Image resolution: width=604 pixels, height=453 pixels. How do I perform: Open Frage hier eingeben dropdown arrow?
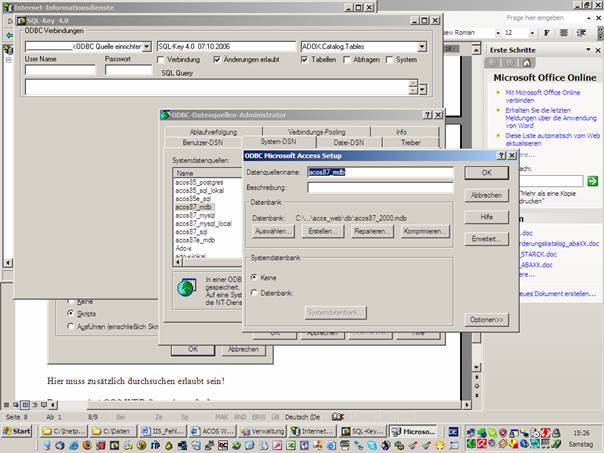(589, 18)
